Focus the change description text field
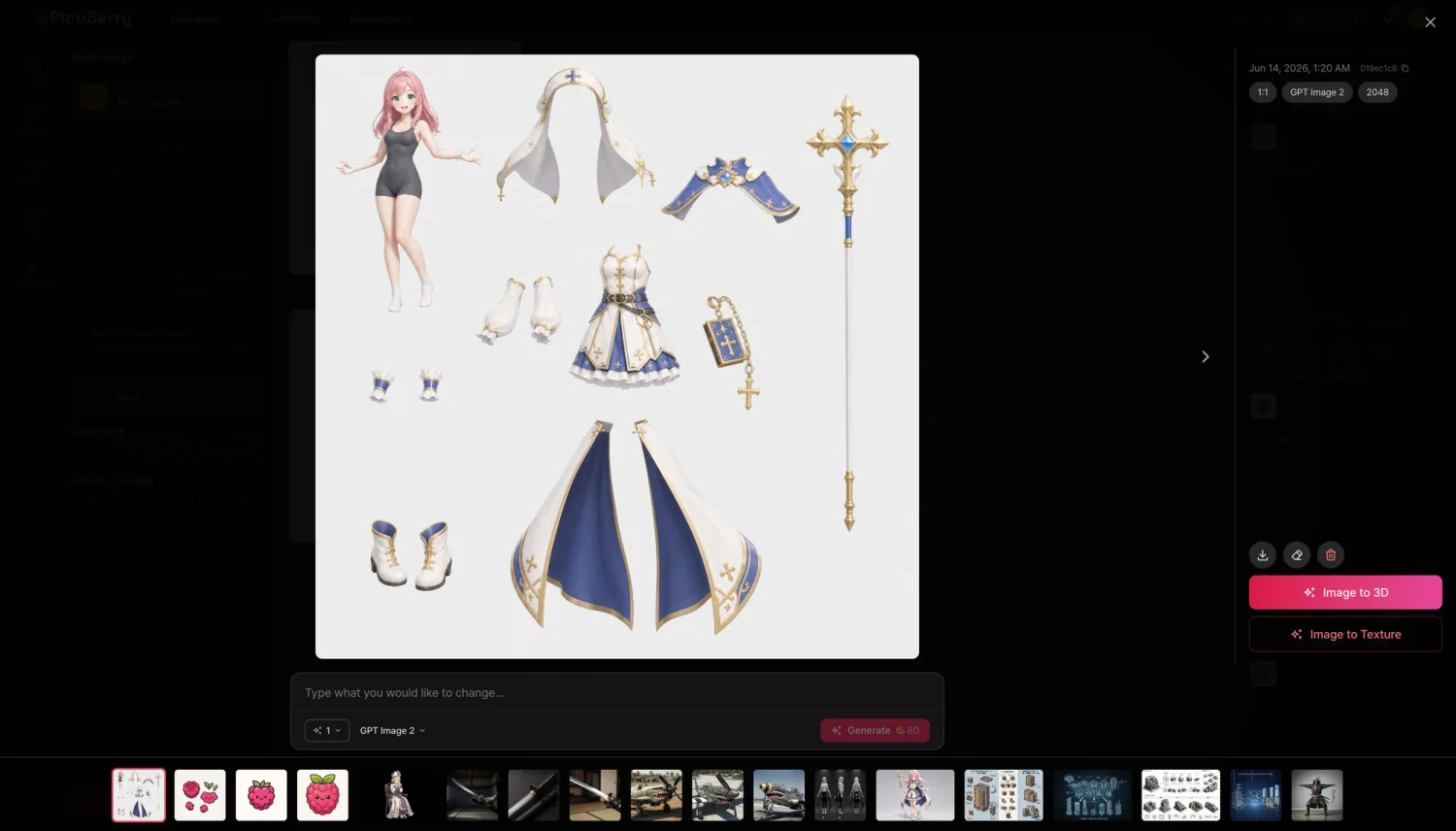The height and width of the screenshot is (831, 1456). (616, 693)
